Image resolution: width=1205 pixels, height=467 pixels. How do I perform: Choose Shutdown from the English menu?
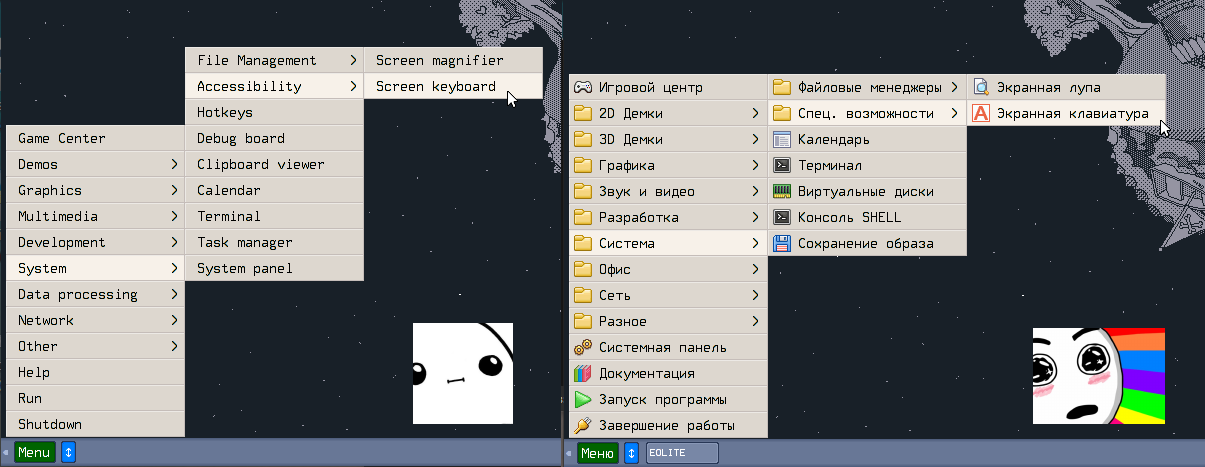pyautogui.click(x=96, y=424)
